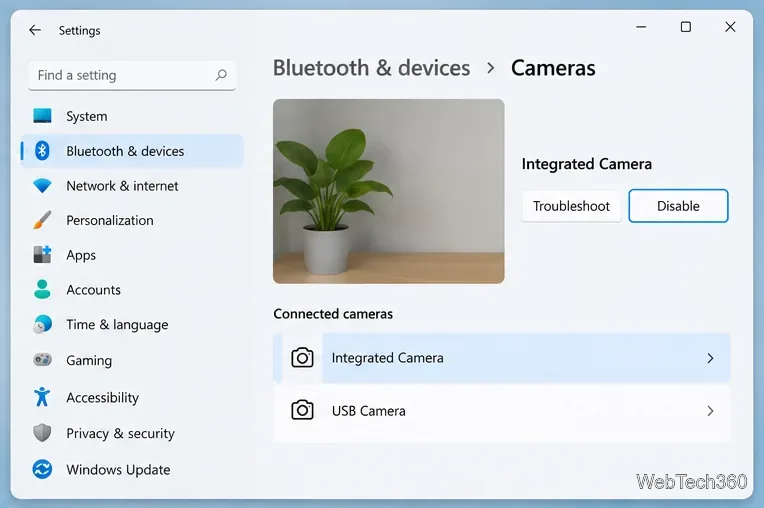The image size is (764, 508).
Task: Maximize the Settings window
Action: [686, 27]
